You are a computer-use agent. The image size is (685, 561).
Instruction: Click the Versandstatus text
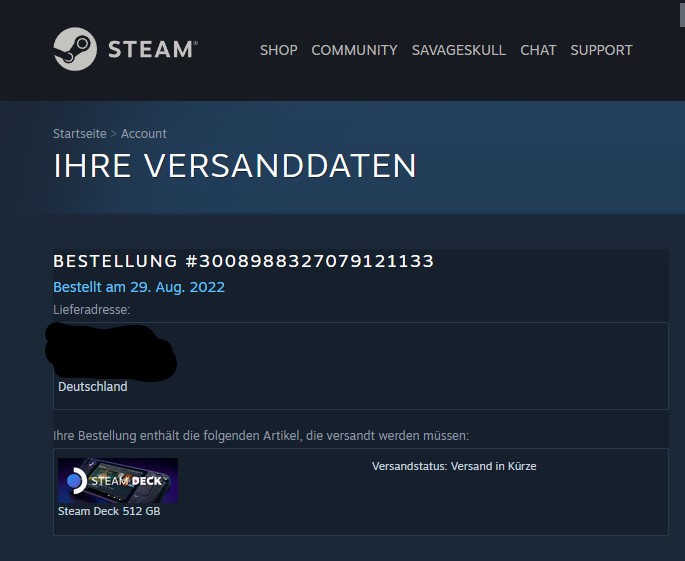click(454, 466)
